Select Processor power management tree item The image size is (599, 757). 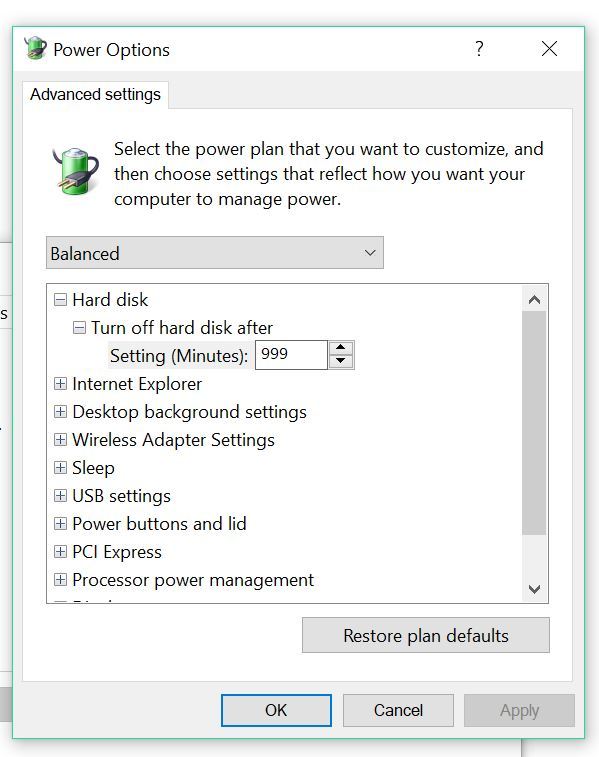pyautogui.click(x=193, y=580)
